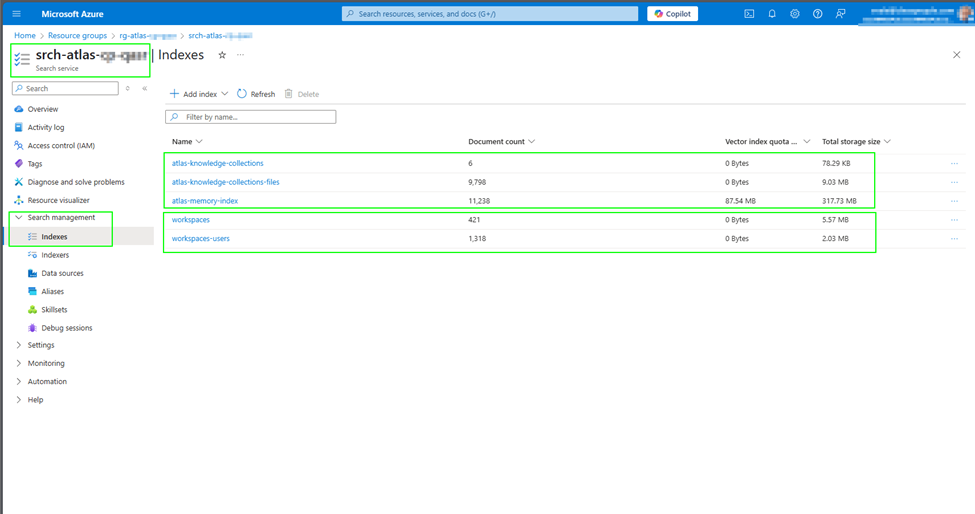Open Access control (IAM)
This screenshot has height=514, width=975.
61,145
